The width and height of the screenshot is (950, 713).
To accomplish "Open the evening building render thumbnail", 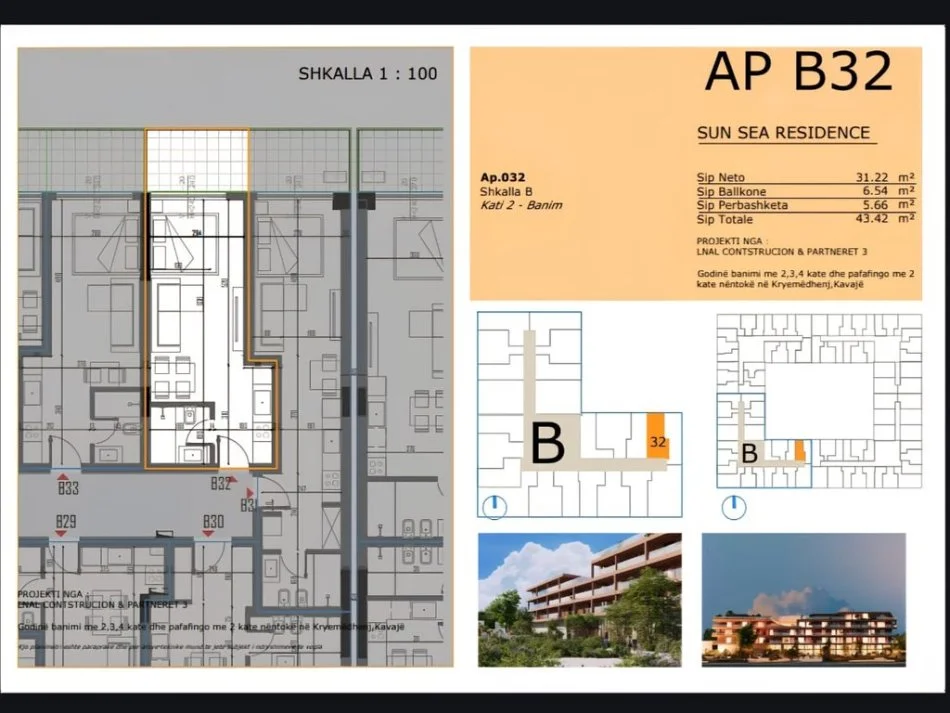I will pos(803,600).
